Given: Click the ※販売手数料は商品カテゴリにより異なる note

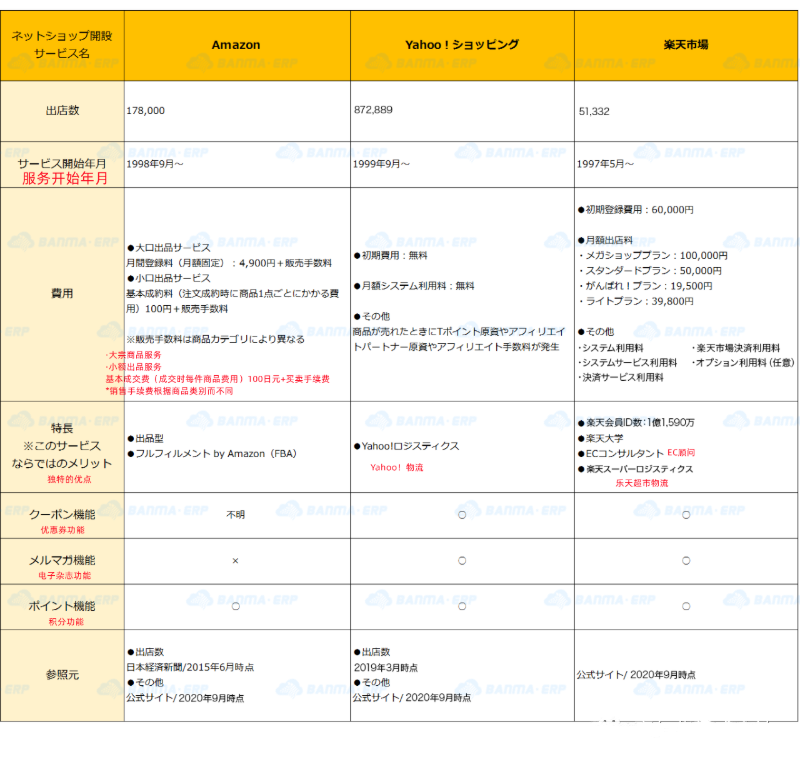Looking at the screenshot, I should pyautogui.click(x=215, y=339).
